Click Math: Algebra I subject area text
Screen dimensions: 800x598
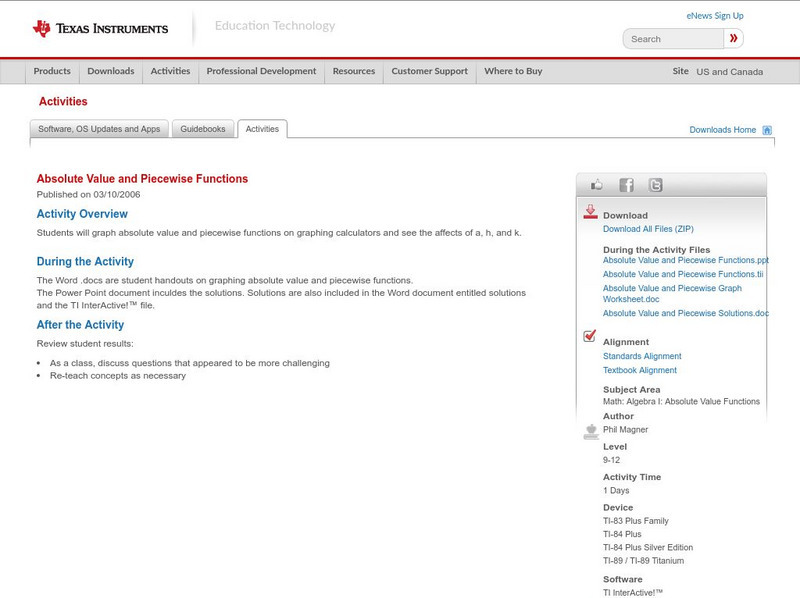[x=681, y=402]
